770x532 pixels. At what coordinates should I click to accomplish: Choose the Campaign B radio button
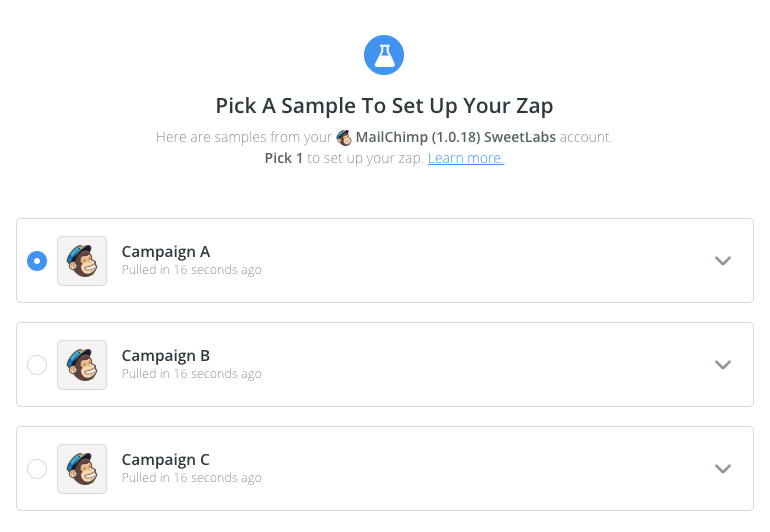click(x=37, y=365)
